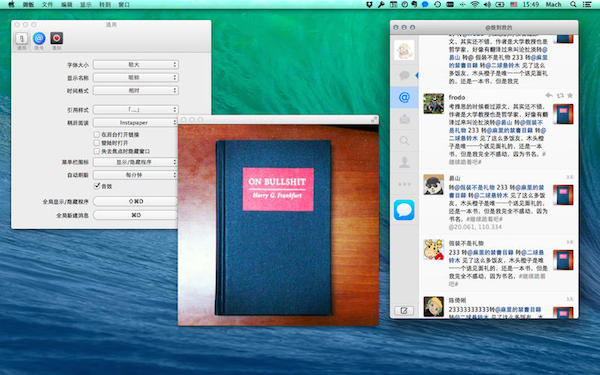Open the @ mentions tab in sidebar
Screen dimensions: 600x375
coord(404,98)
